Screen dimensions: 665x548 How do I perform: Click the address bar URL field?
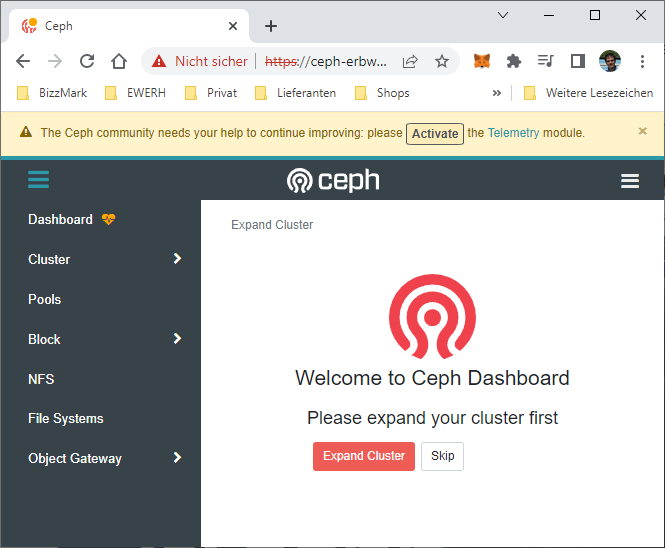325,61
